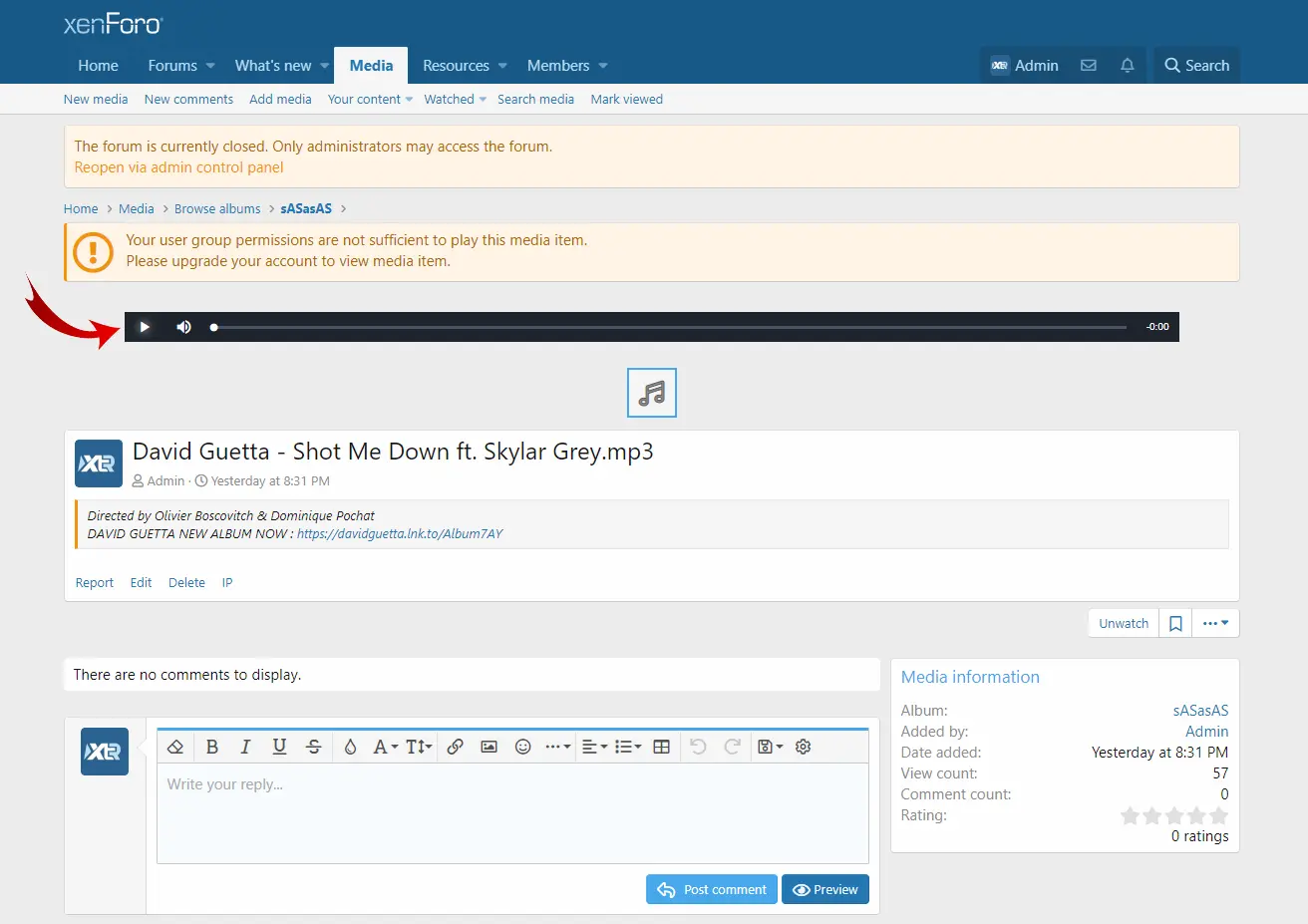This screenshot has width=1308, height=924.
Task: Report this media item
Action: pyautogui.click(x=95, y=583)
